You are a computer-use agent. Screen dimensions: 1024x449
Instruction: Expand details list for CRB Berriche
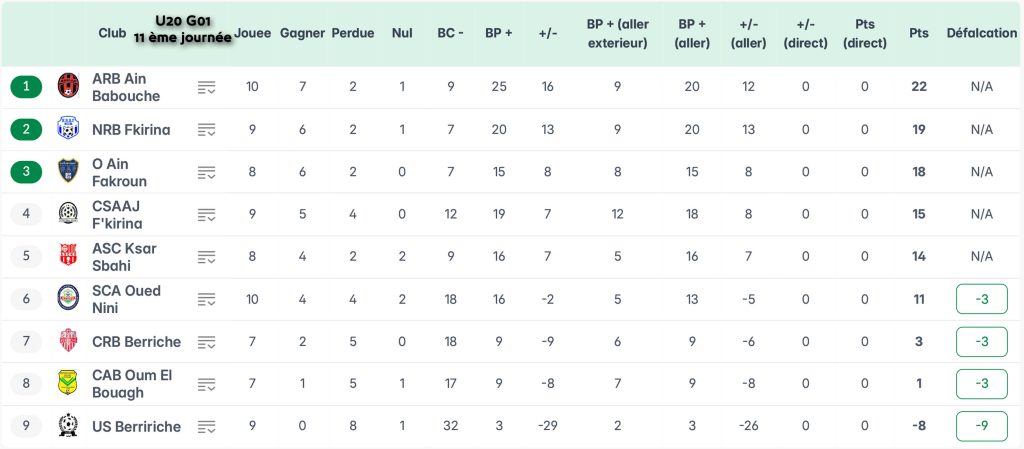point(207,342)
